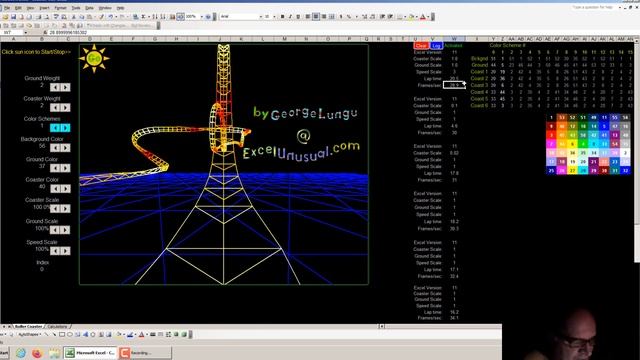Decrease Ground Weight with left arrow
Viewport: 640px width, 360px height.
pyautogui.click(x=55, y=87)
